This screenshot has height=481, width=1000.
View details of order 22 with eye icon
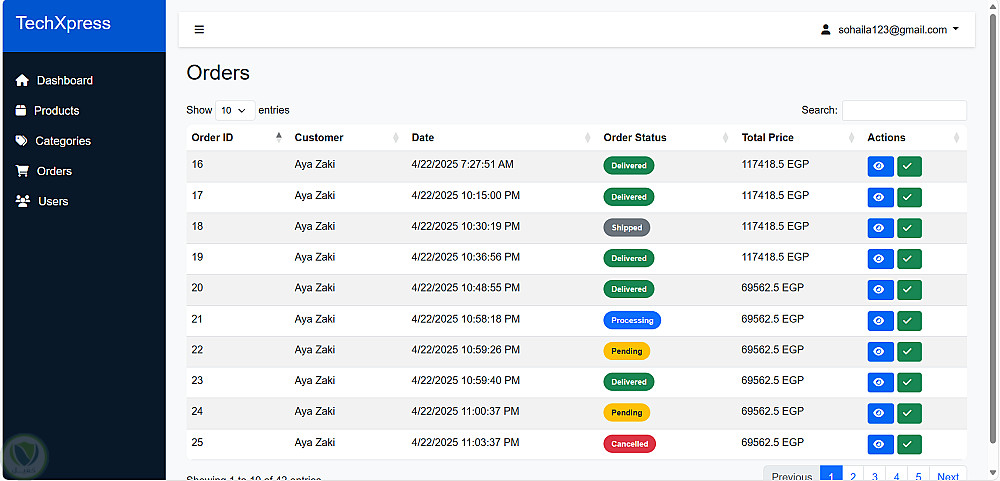click(x=880, y=352)
